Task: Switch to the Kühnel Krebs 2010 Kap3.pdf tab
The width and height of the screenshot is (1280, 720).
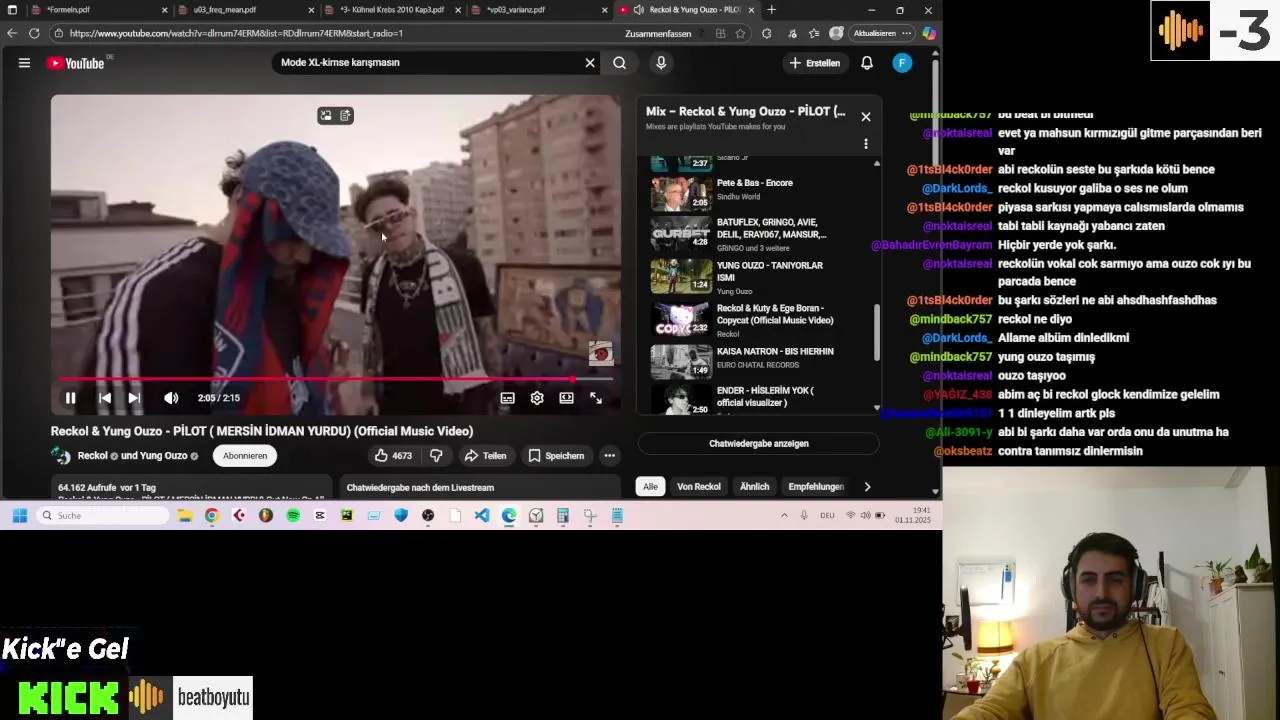Action: coord(391,10)
